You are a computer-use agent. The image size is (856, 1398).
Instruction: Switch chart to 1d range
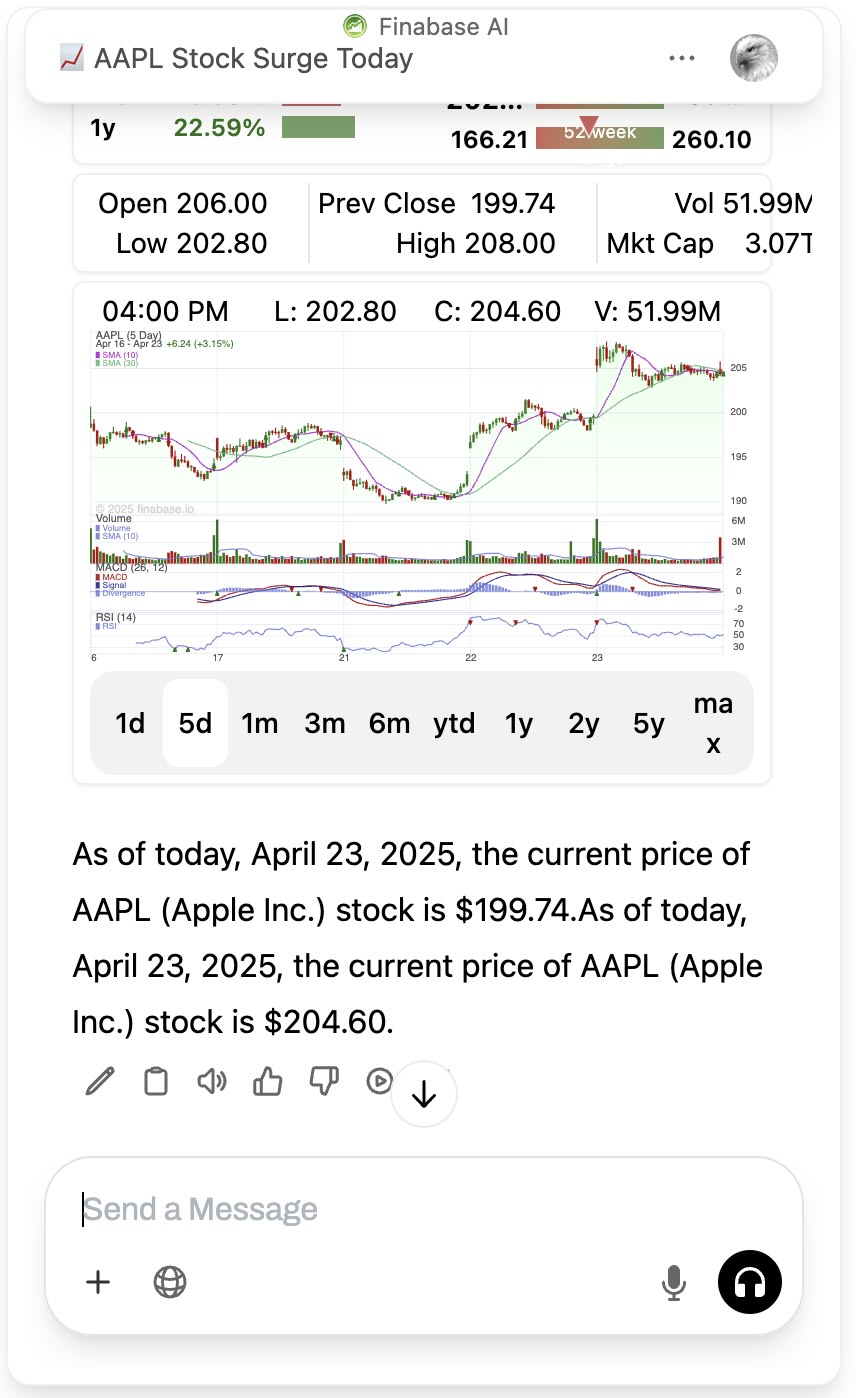pos(130,723)
